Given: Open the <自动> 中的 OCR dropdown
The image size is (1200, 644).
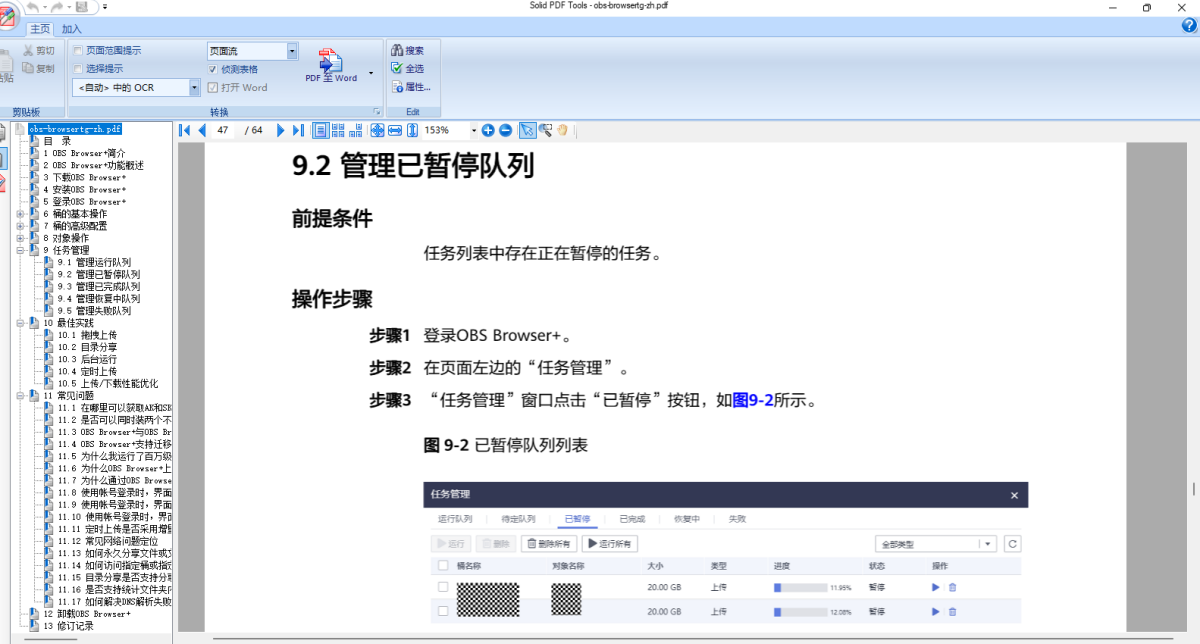Looking at the screenshot, I should [195, 88].
